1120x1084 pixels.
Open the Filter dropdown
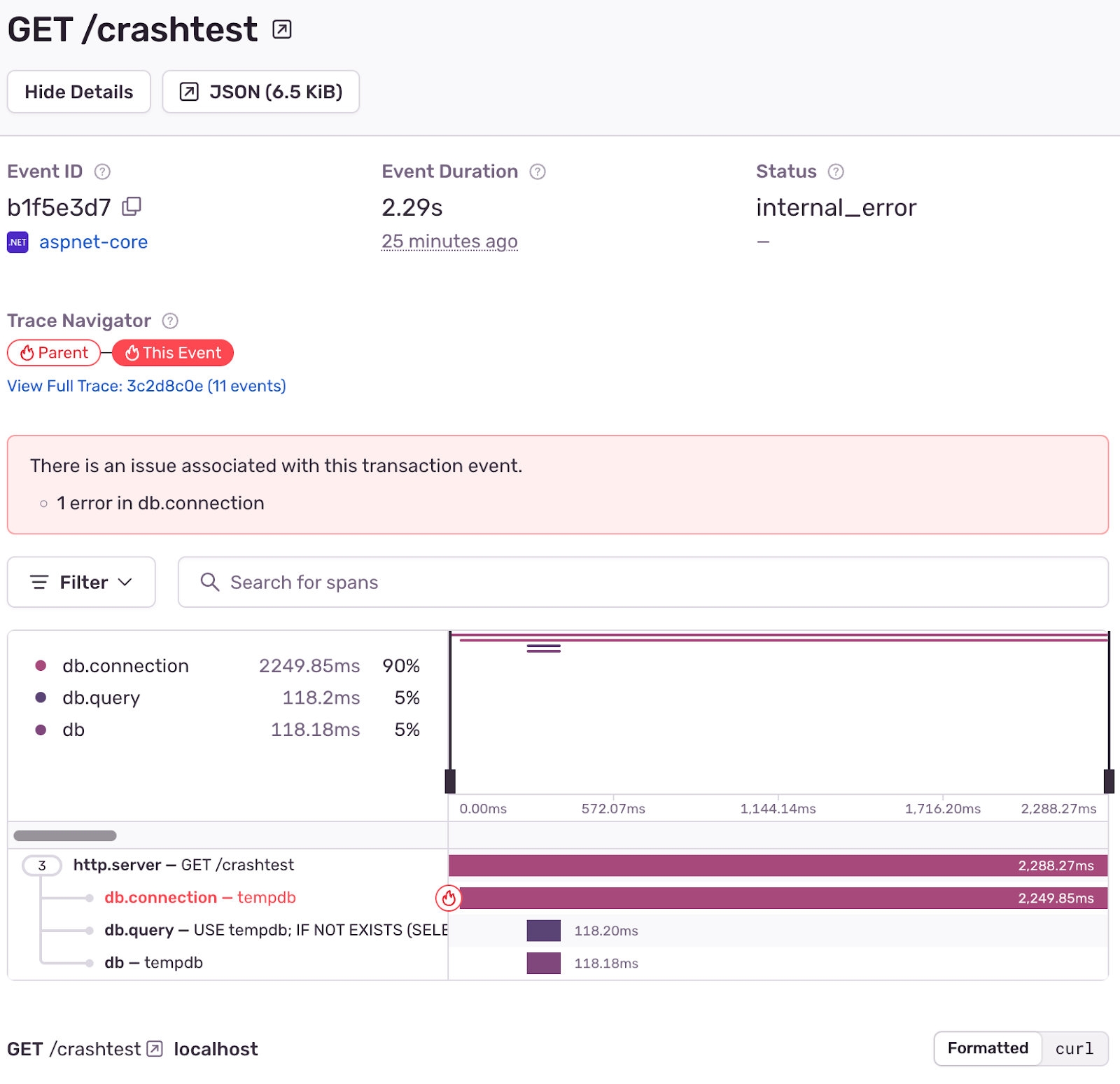click(81, 582)
